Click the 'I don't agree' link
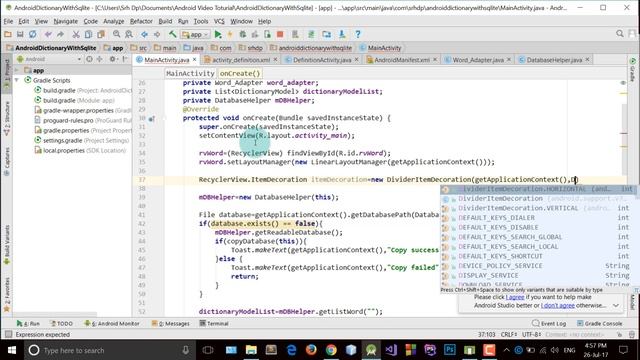Screen dimensions: 640x360 [x=558, y=305]
